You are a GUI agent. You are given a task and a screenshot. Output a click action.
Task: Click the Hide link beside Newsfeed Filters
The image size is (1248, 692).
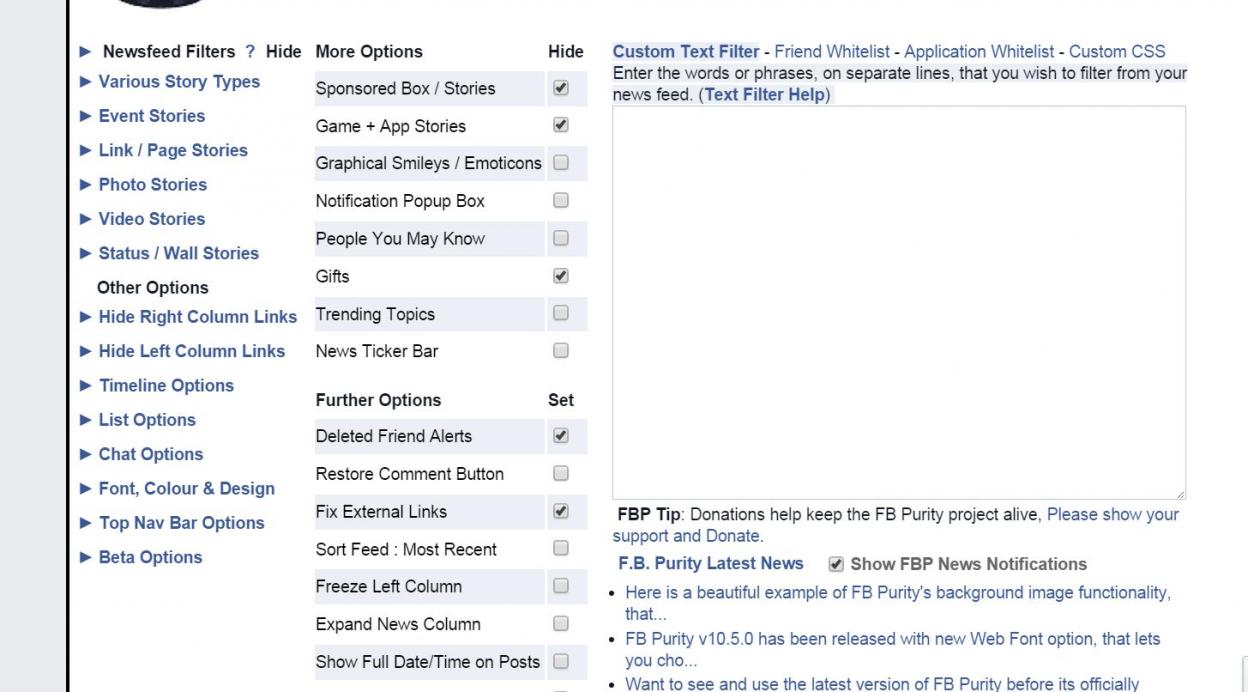(x=283, y=52)
